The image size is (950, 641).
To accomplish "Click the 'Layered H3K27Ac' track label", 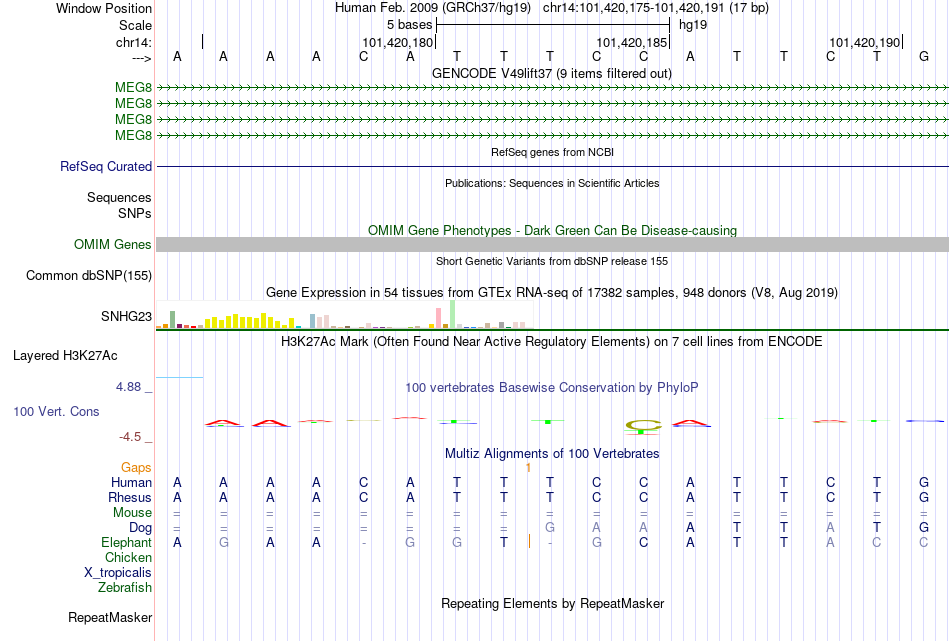I will (65, 356).
